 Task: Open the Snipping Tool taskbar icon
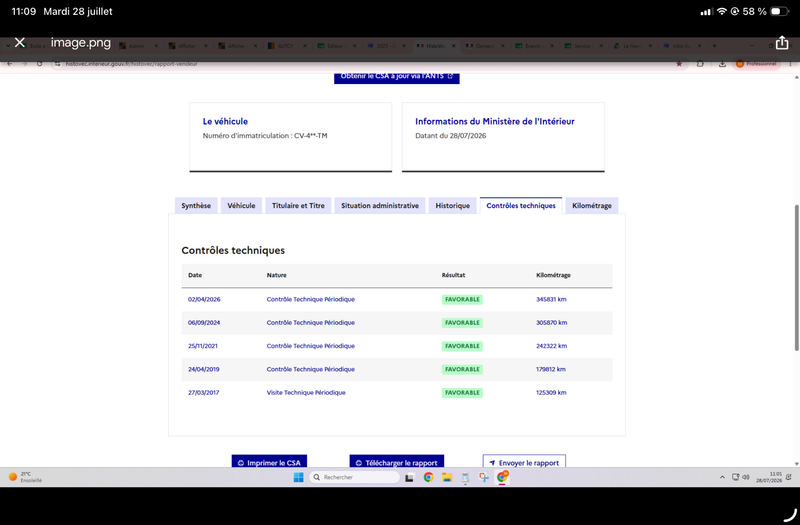[484, 478]
